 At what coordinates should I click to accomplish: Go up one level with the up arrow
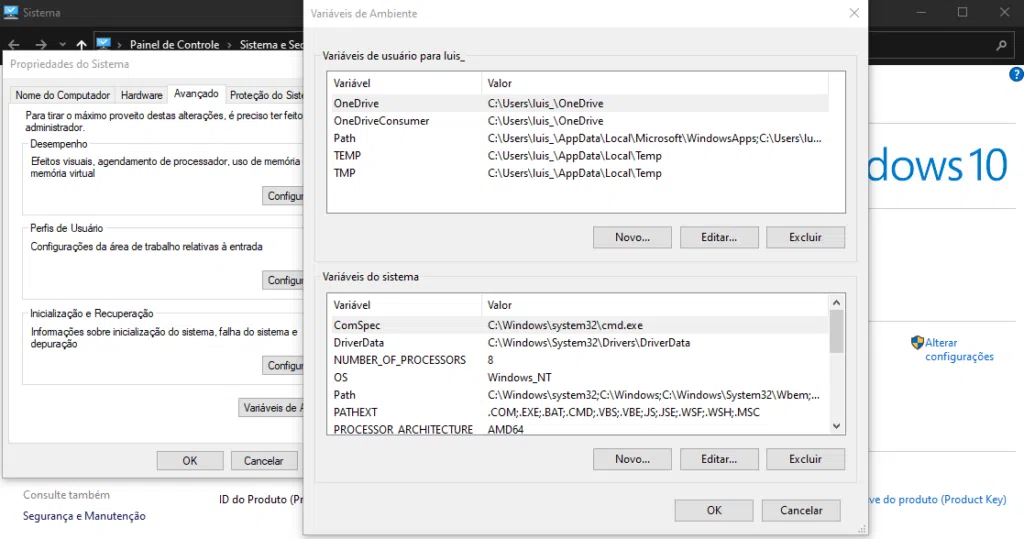[x=81, y=45]
